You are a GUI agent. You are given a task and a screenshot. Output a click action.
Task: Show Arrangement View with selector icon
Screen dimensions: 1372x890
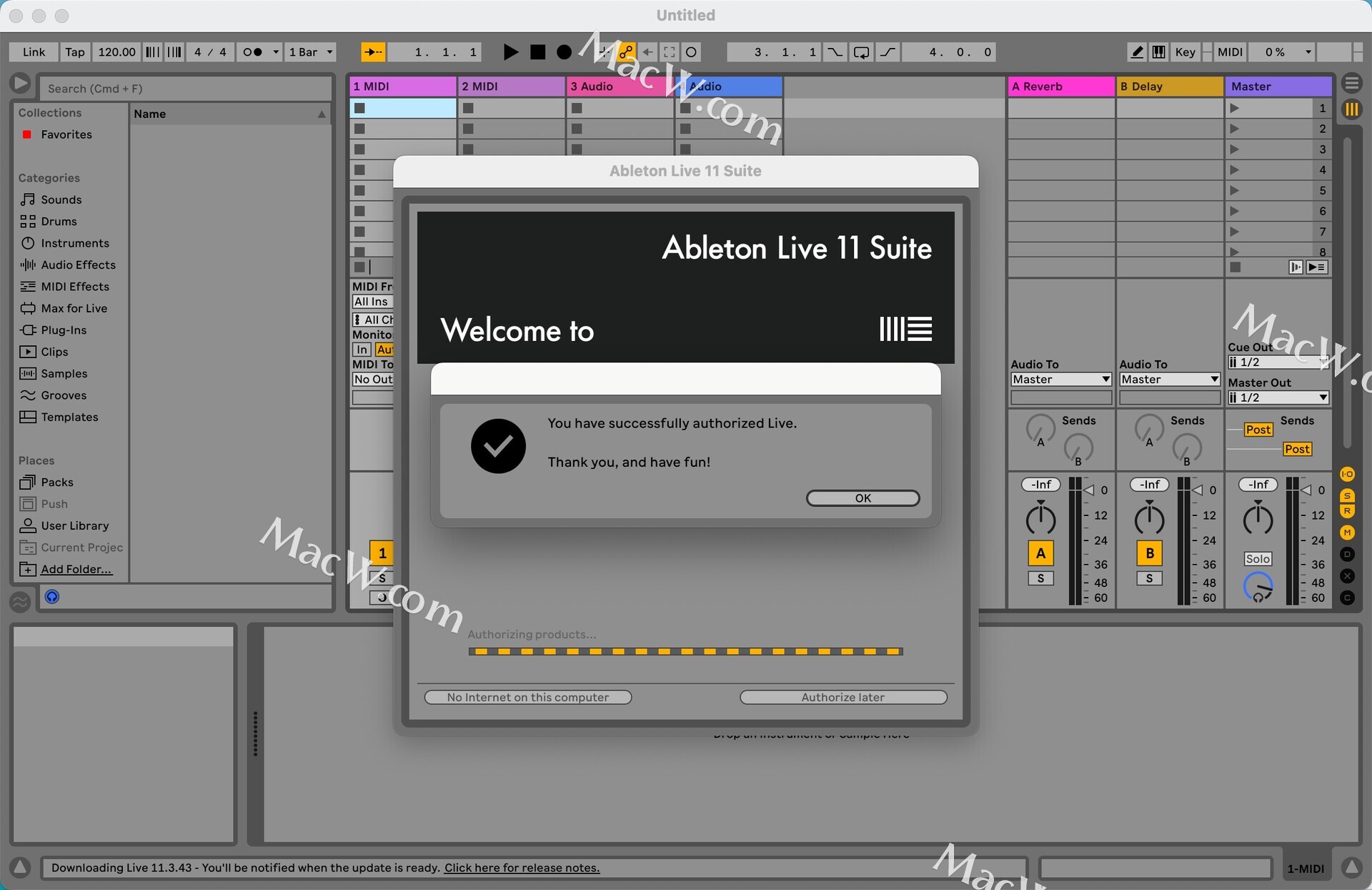[x=1351, y=84]
